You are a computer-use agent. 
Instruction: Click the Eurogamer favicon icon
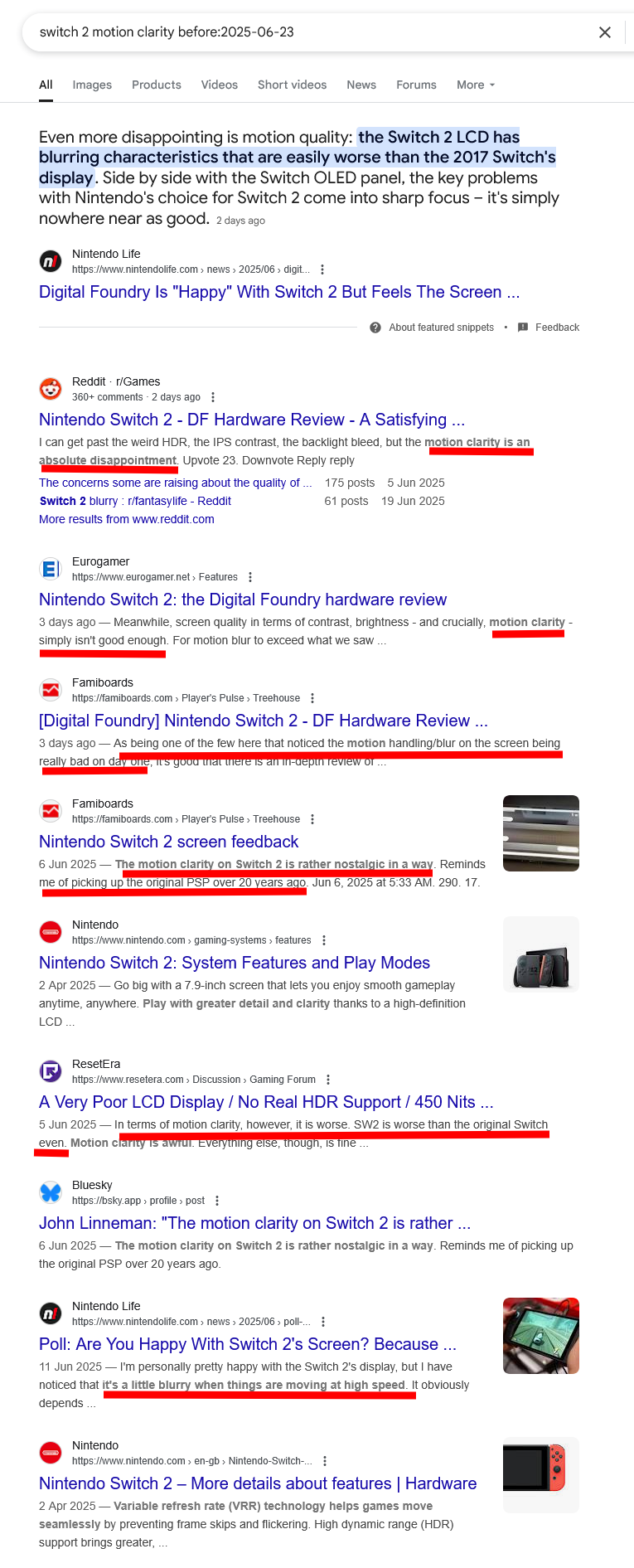(x=51, y=569)
